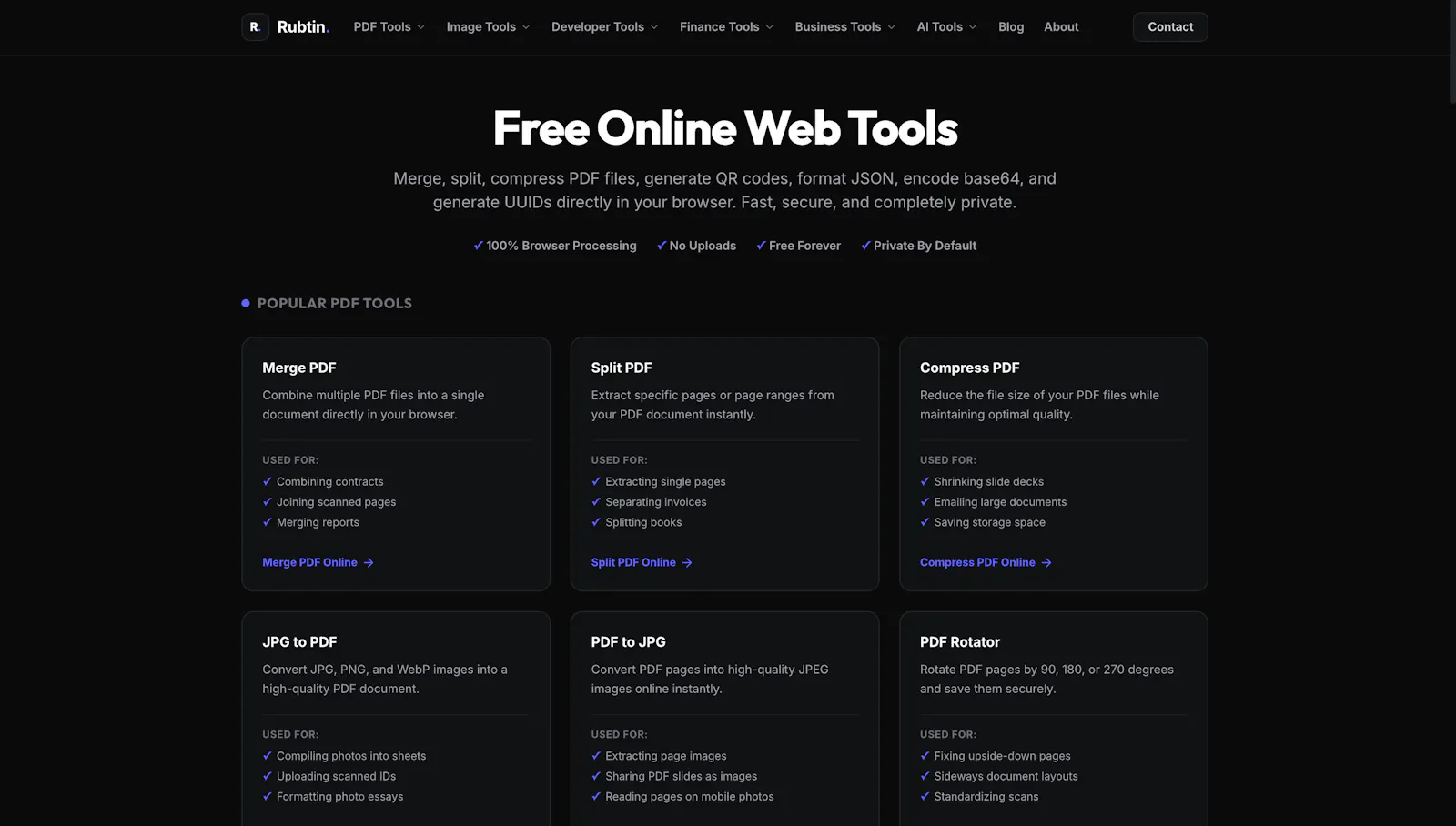The width and height of the screenshot is (1456, 826).
Task: Expand the Image Tools chevron arrow
Action: (x=526, y=27)
